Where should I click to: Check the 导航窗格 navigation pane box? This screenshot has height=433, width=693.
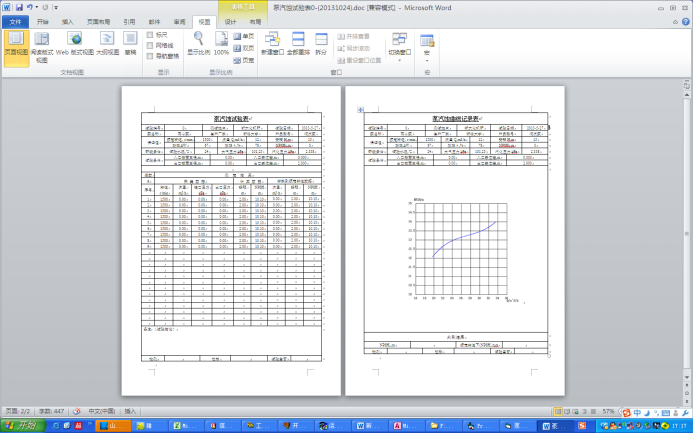point(151,57)
